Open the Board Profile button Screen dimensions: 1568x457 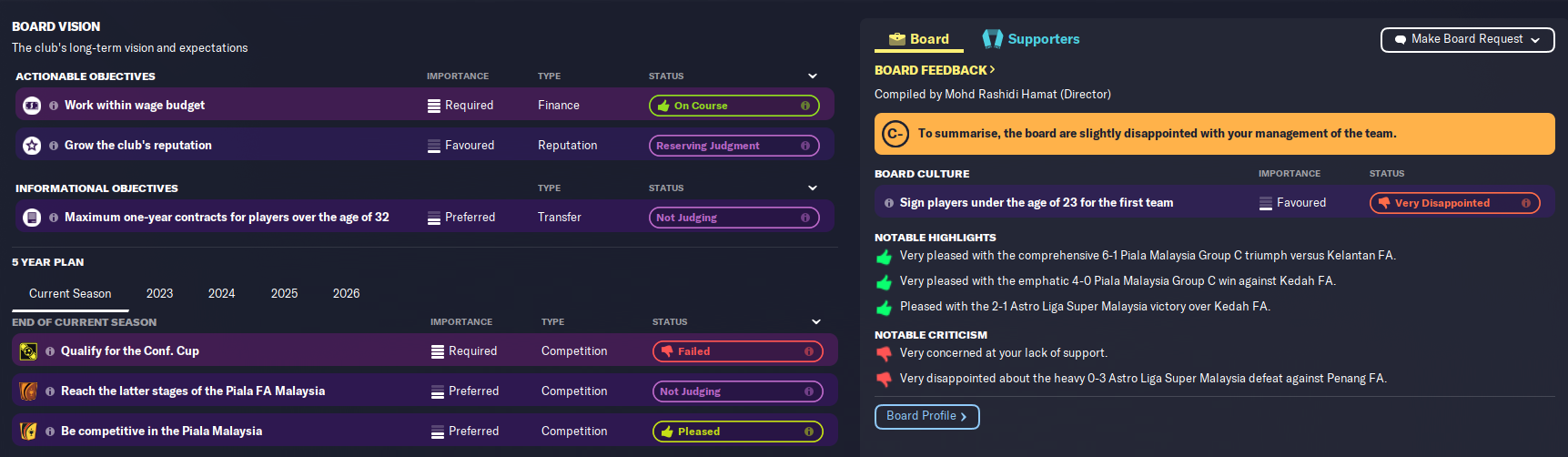point(926,416)
